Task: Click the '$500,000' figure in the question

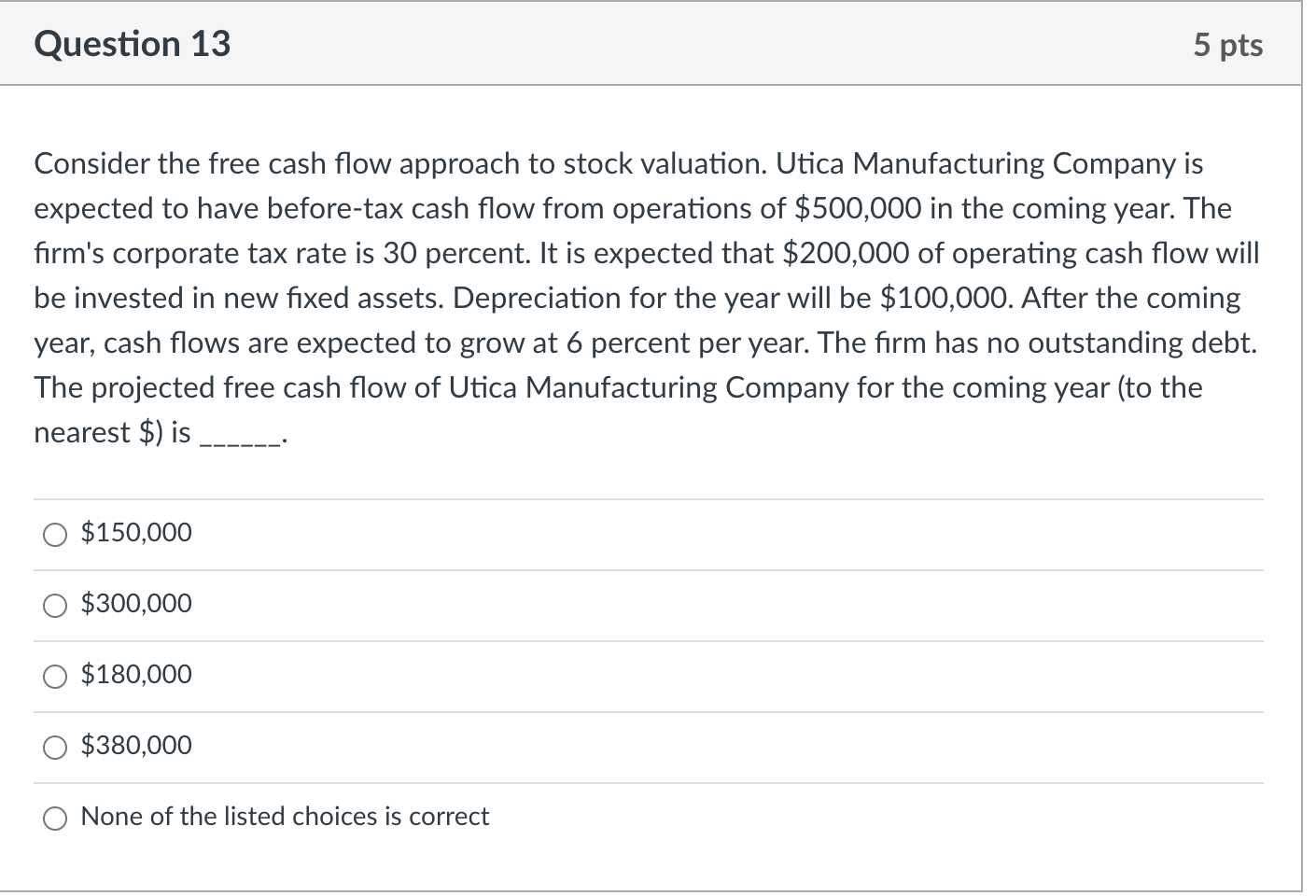Action: (x=858, y=208)
